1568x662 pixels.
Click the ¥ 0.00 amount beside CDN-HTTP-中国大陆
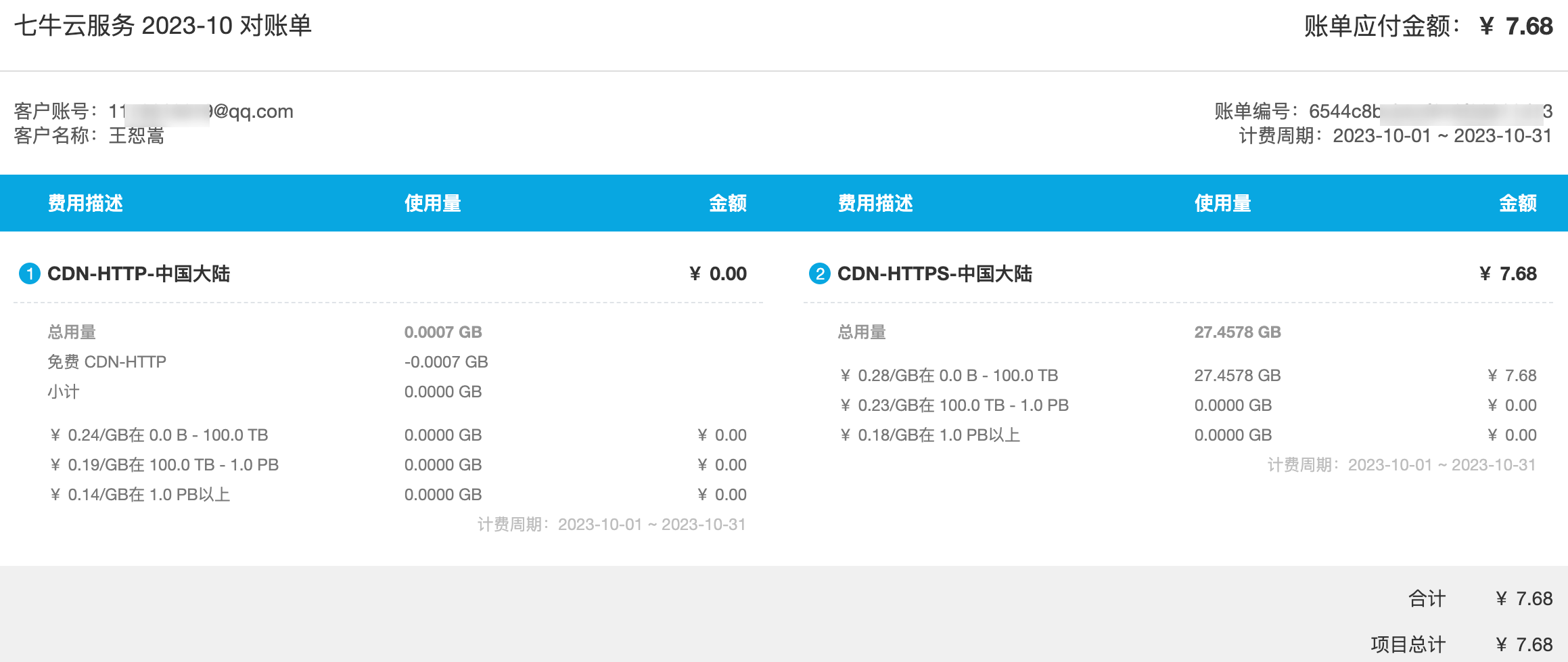coord(718,273)
